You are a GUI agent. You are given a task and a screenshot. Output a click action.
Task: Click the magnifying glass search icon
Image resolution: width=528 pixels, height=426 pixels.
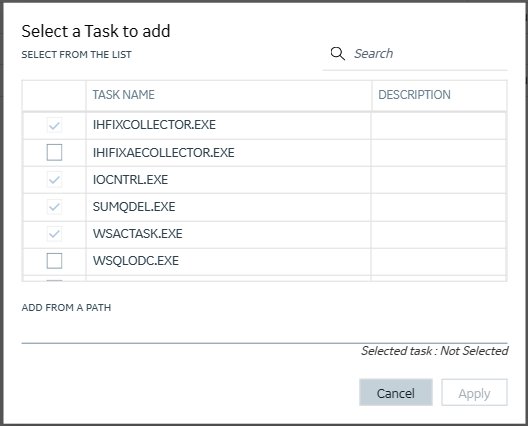337,54
